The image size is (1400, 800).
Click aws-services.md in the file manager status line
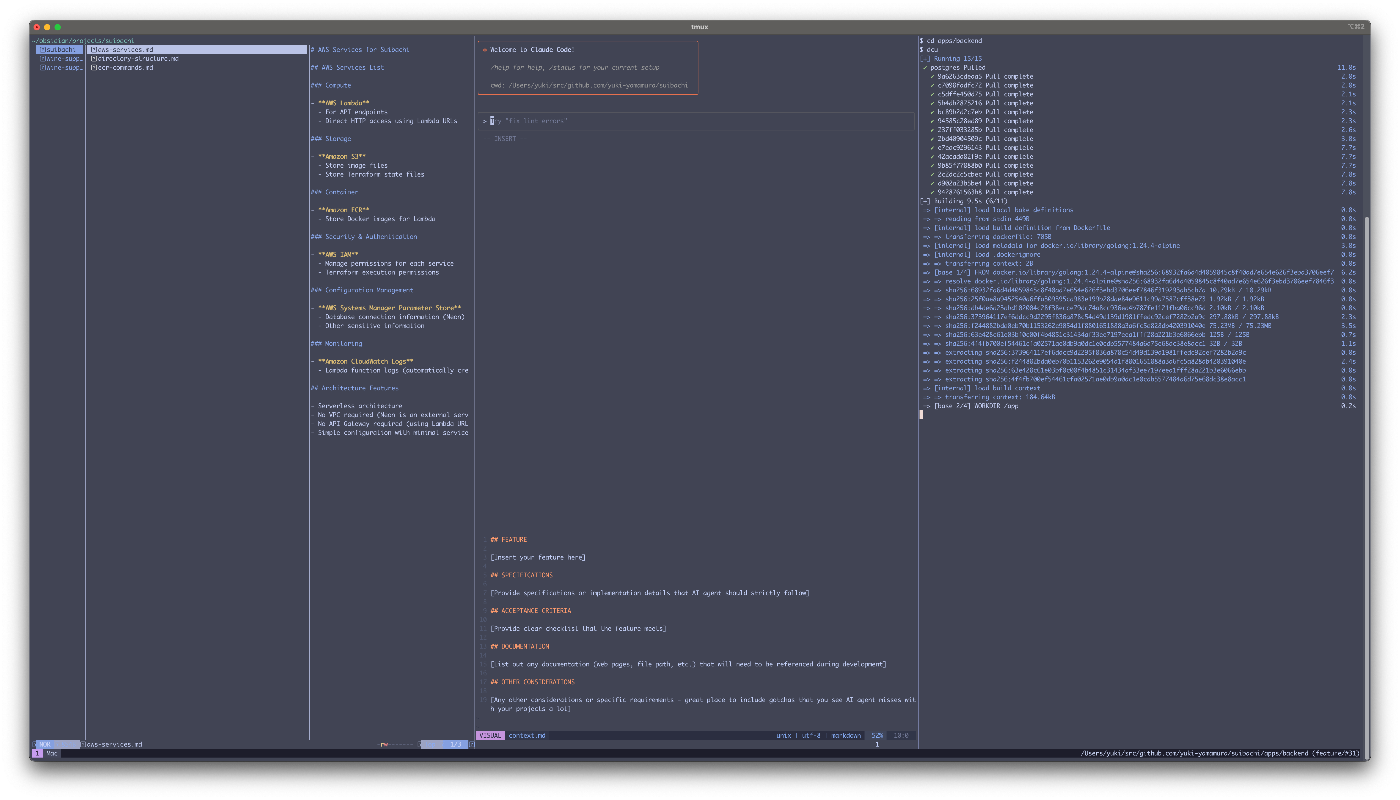tap(114, 744)
